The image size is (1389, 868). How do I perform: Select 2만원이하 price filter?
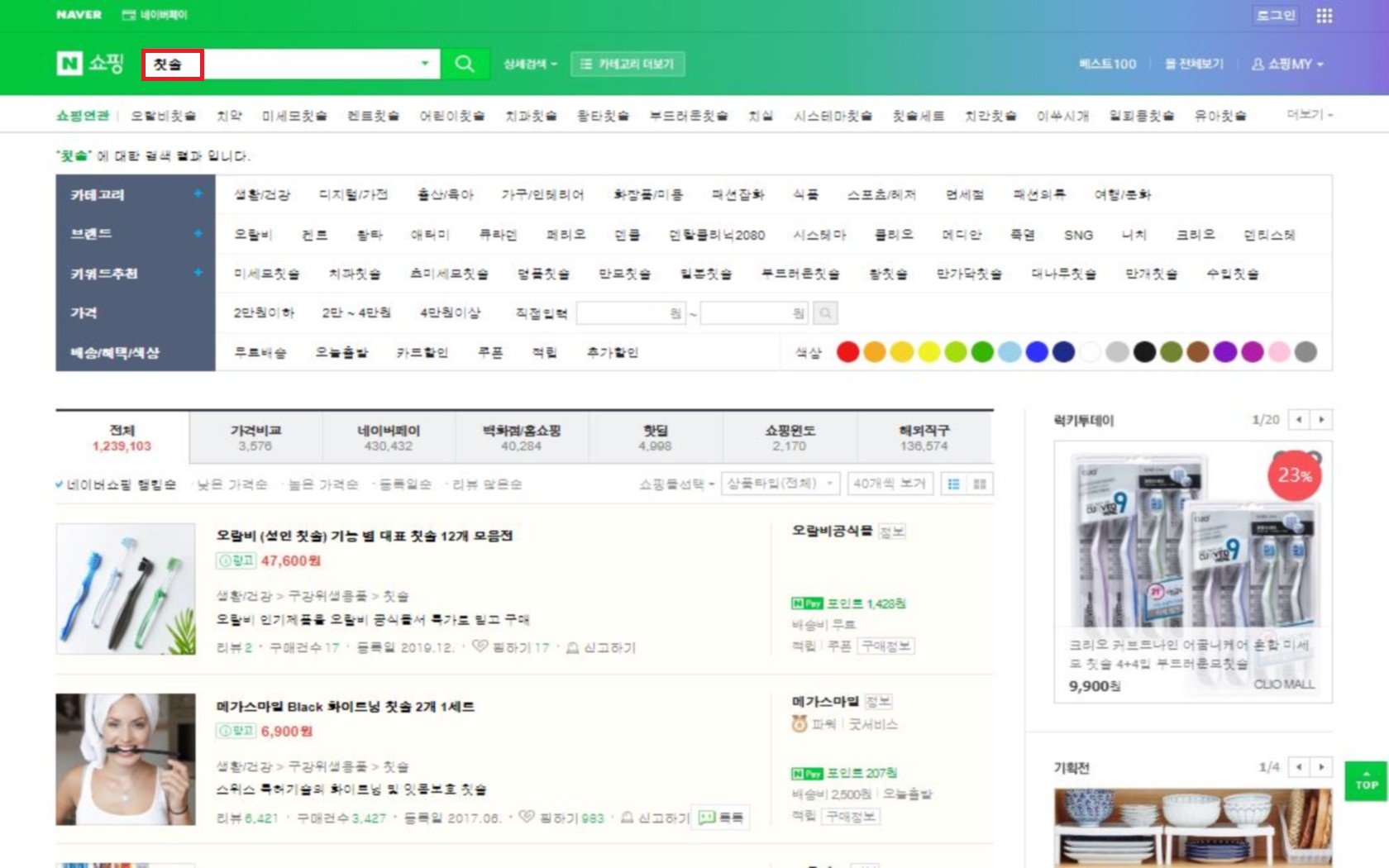pyautogui.click(x=264, y=312)
